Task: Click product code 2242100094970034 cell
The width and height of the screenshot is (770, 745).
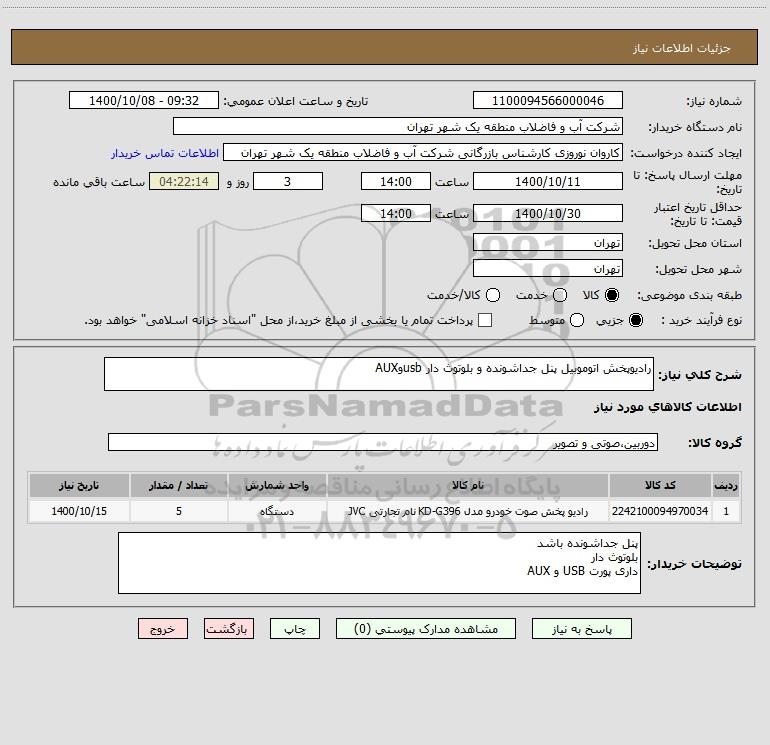Action: click(x=660, y=511)
